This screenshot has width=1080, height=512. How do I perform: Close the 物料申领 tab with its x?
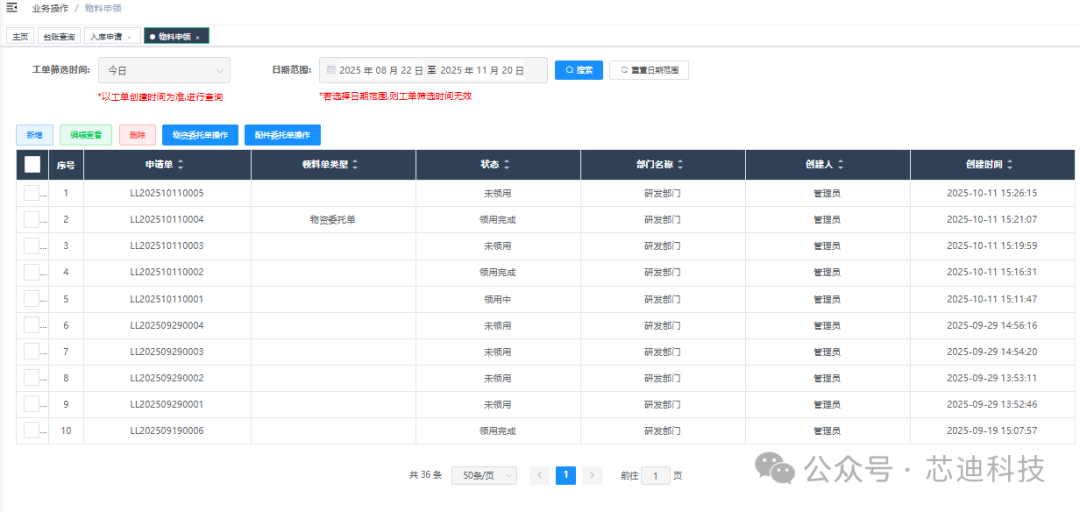198,37
